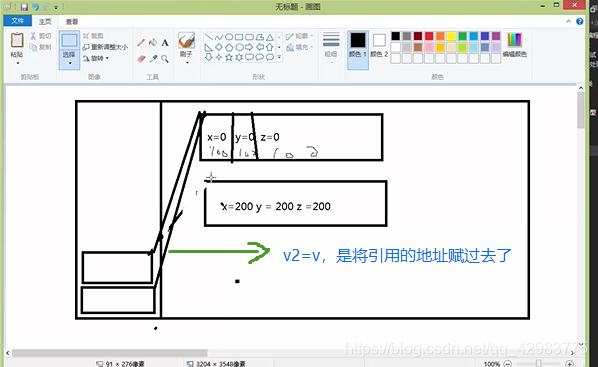Click the Cut (剪切) button
Viewport: 598px width, 367px height.
(x=40, y=36)
